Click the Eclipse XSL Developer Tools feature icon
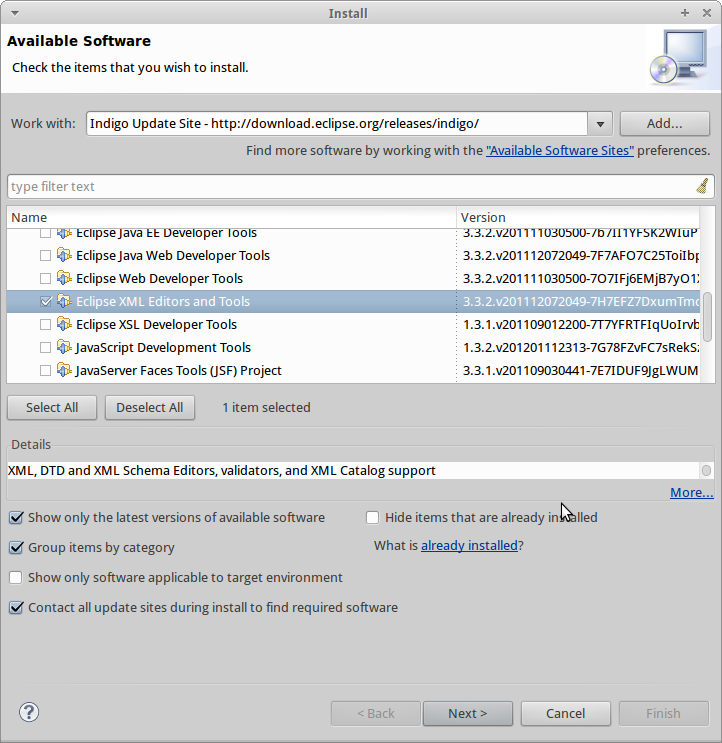Screen dimensions: 722x743 coord(64,324)
